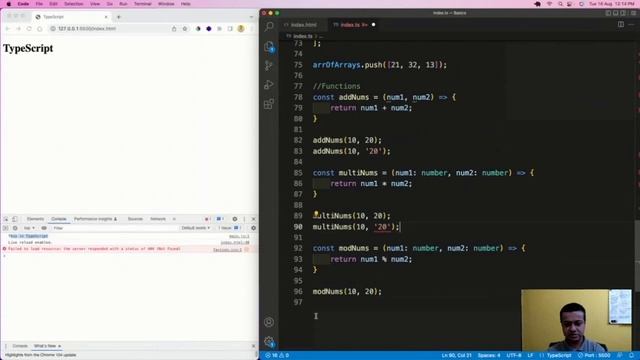This screenshot has width=640, height=360.
Task: Clear the DevTools console
Action: click(15, 228)
